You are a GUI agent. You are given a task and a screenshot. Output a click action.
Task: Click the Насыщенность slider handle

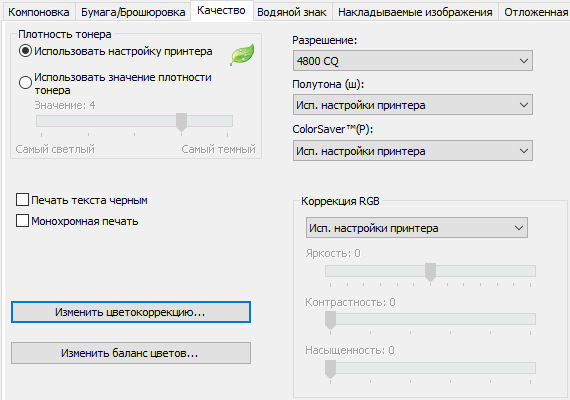coord(330,369)
